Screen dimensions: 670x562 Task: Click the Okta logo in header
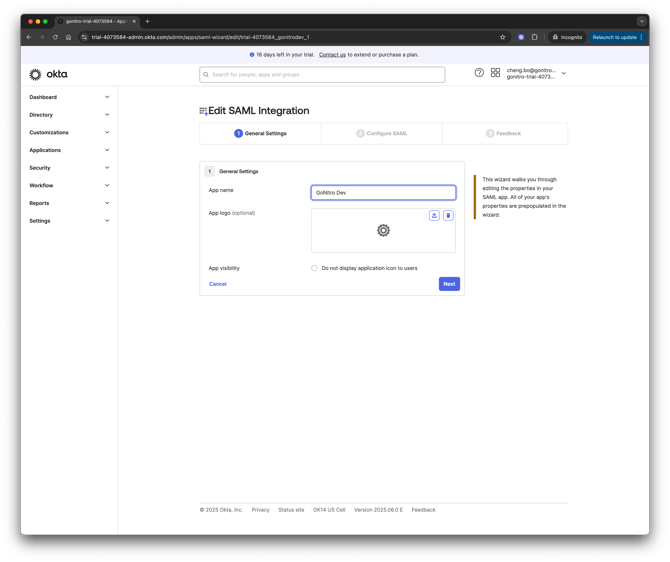click(49, 74)
